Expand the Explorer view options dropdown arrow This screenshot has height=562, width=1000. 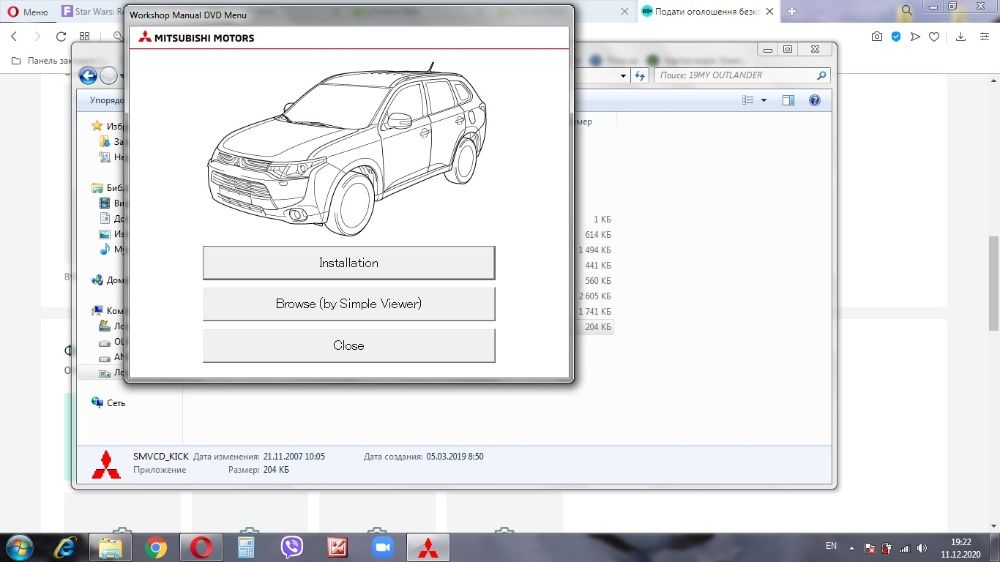[764, 100]
